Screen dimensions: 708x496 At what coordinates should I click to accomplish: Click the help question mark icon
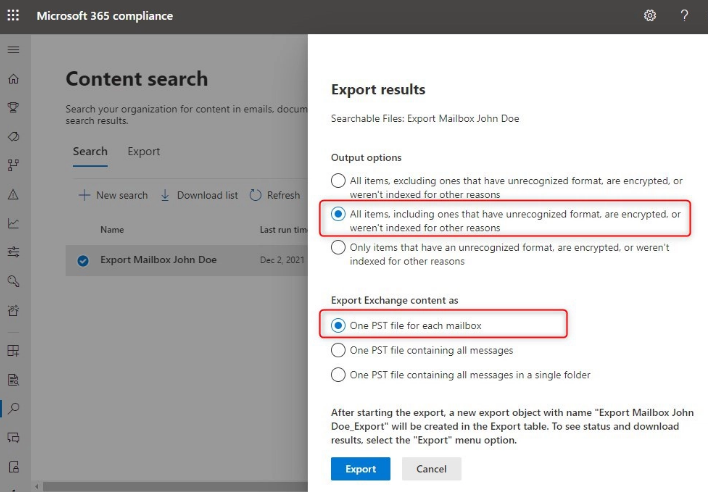coord(684,15)
